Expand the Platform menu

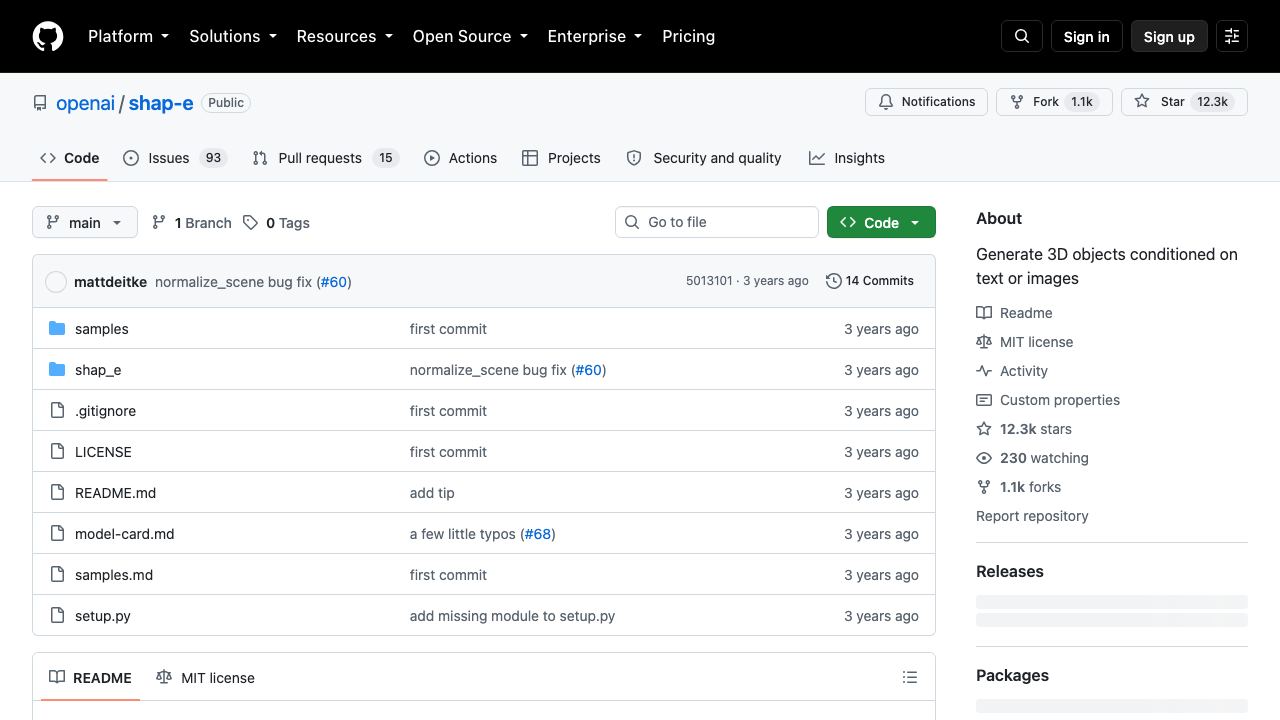[128, 36]
